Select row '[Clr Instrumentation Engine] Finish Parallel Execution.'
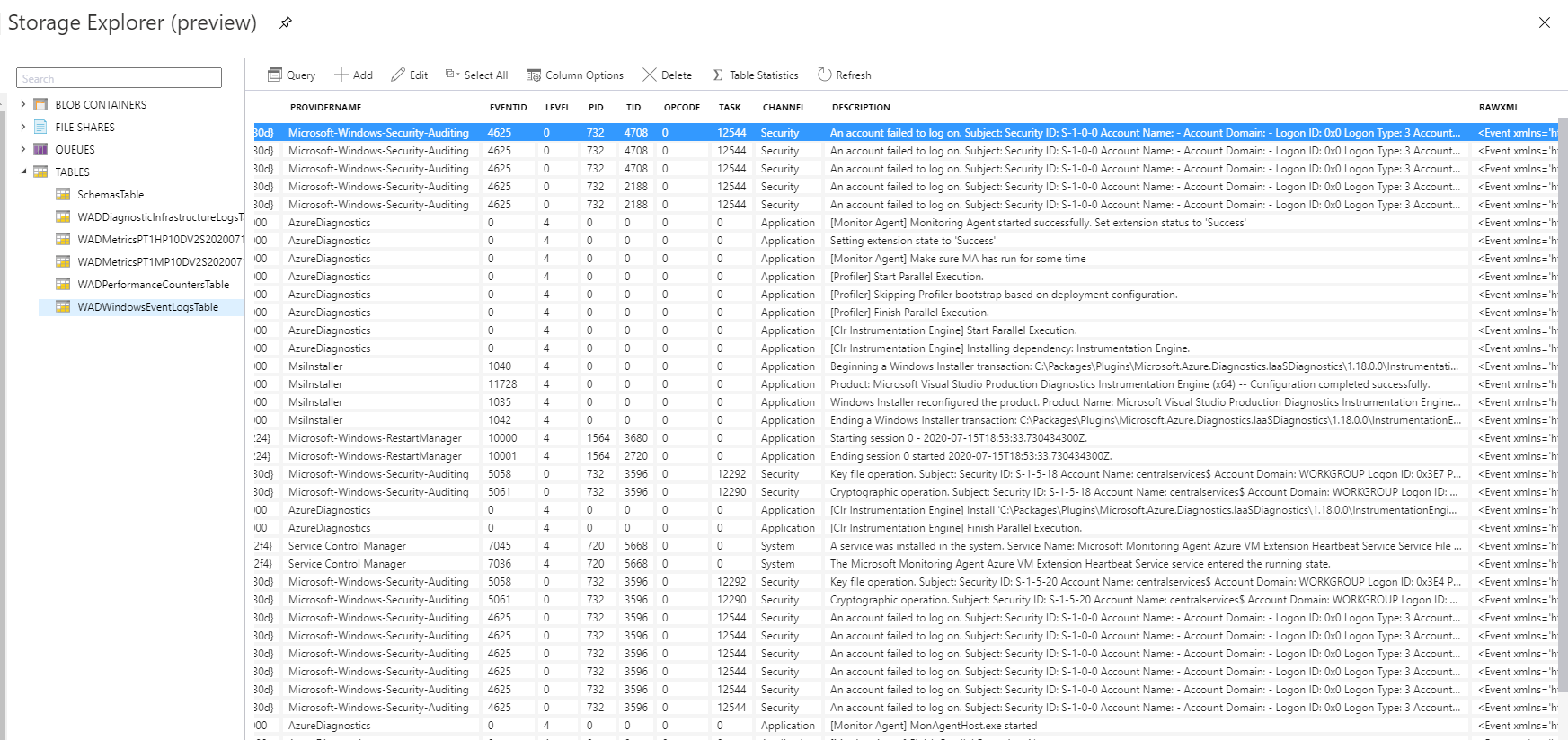 [x=905, y=527]
